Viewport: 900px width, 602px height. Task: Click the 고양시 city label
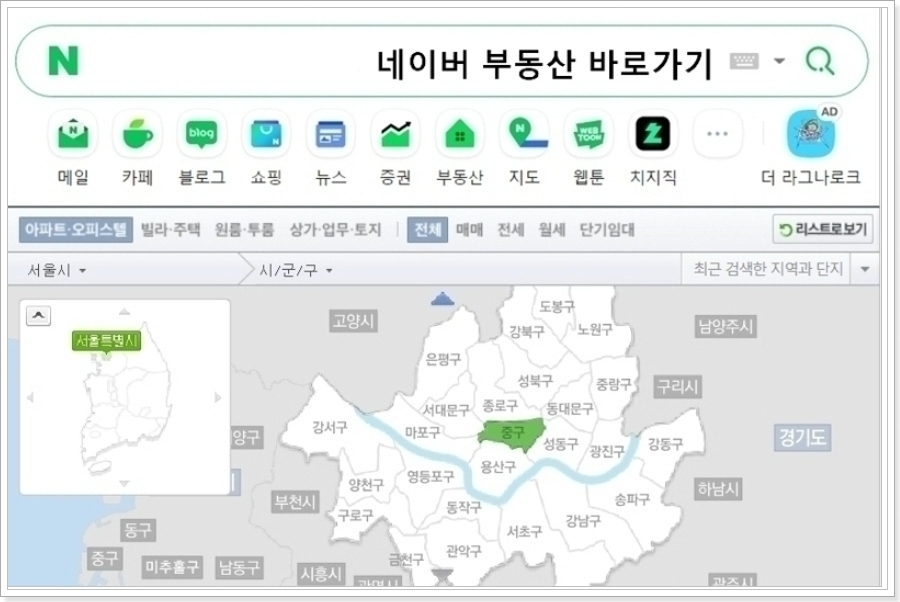354,321
